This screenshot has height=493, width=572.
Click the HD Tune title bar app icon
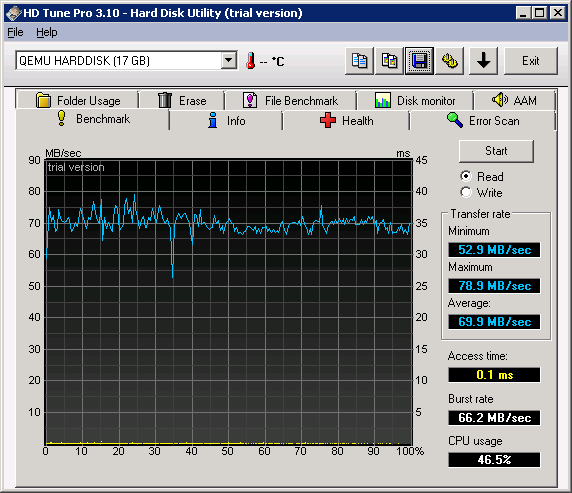tap(13, 13)
